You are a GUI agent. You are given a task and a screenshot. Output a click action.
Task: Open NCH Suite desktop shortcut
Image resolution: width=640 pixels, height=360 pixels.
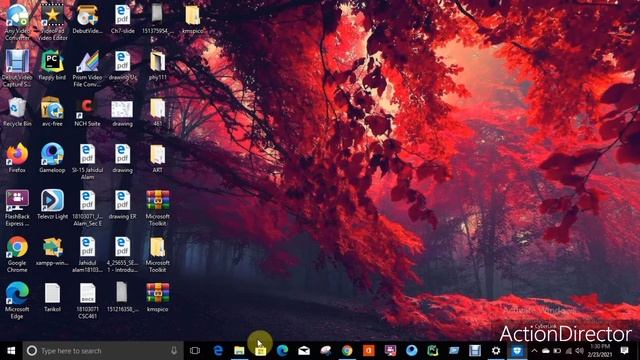tap(87, 112)
